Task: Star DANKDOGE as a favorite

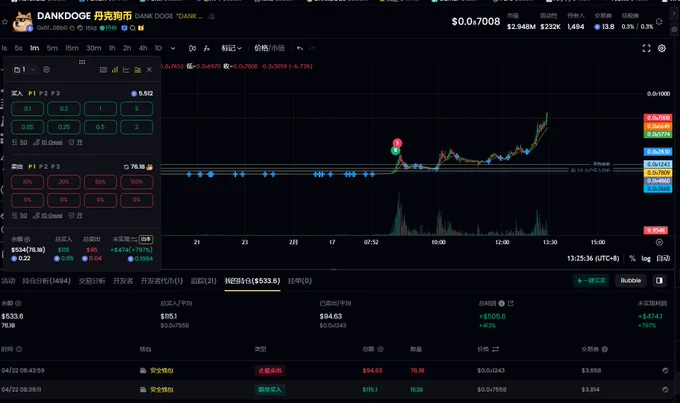Action: coord(5,21)
